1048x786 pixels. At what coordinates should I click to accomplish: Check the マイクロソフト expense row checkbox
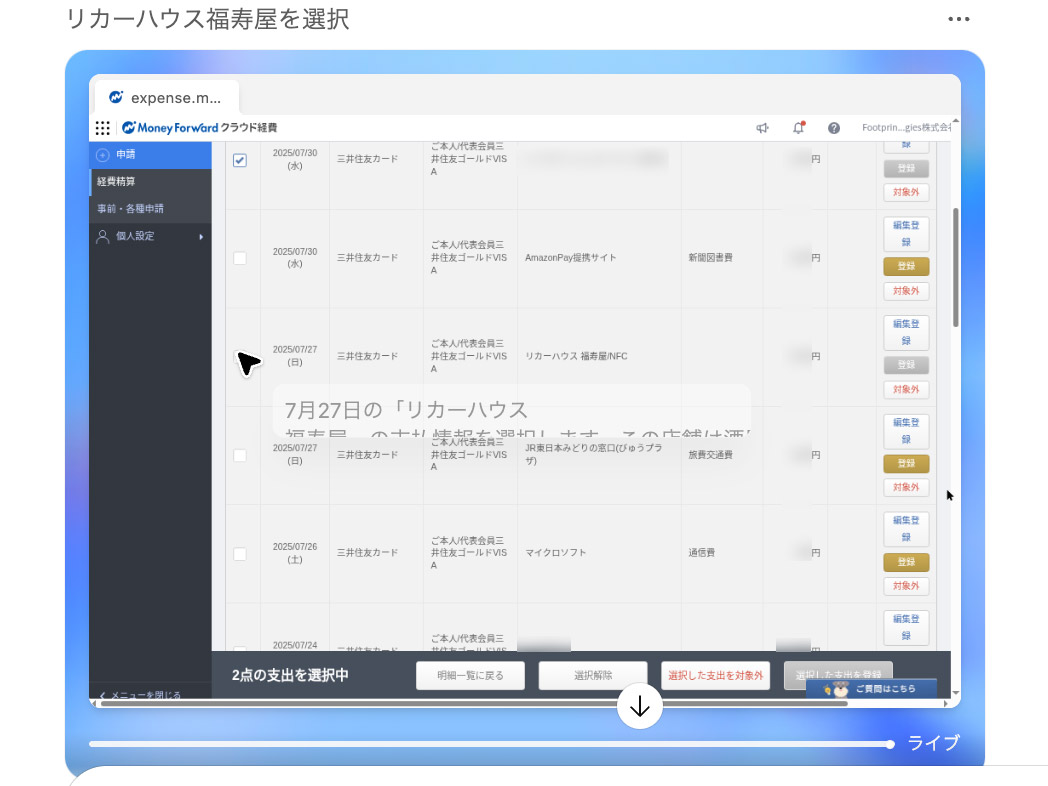[241, 552]
